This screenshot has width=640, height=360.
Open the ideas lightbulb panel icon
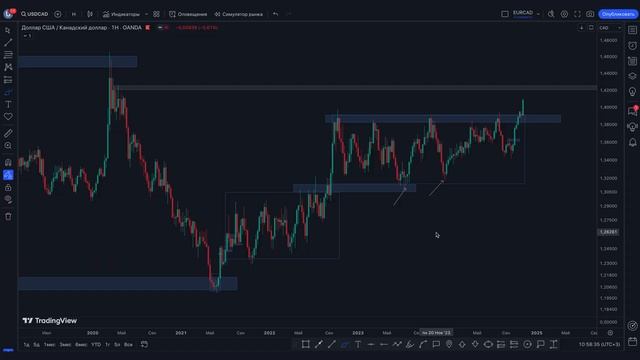point(632,92)
